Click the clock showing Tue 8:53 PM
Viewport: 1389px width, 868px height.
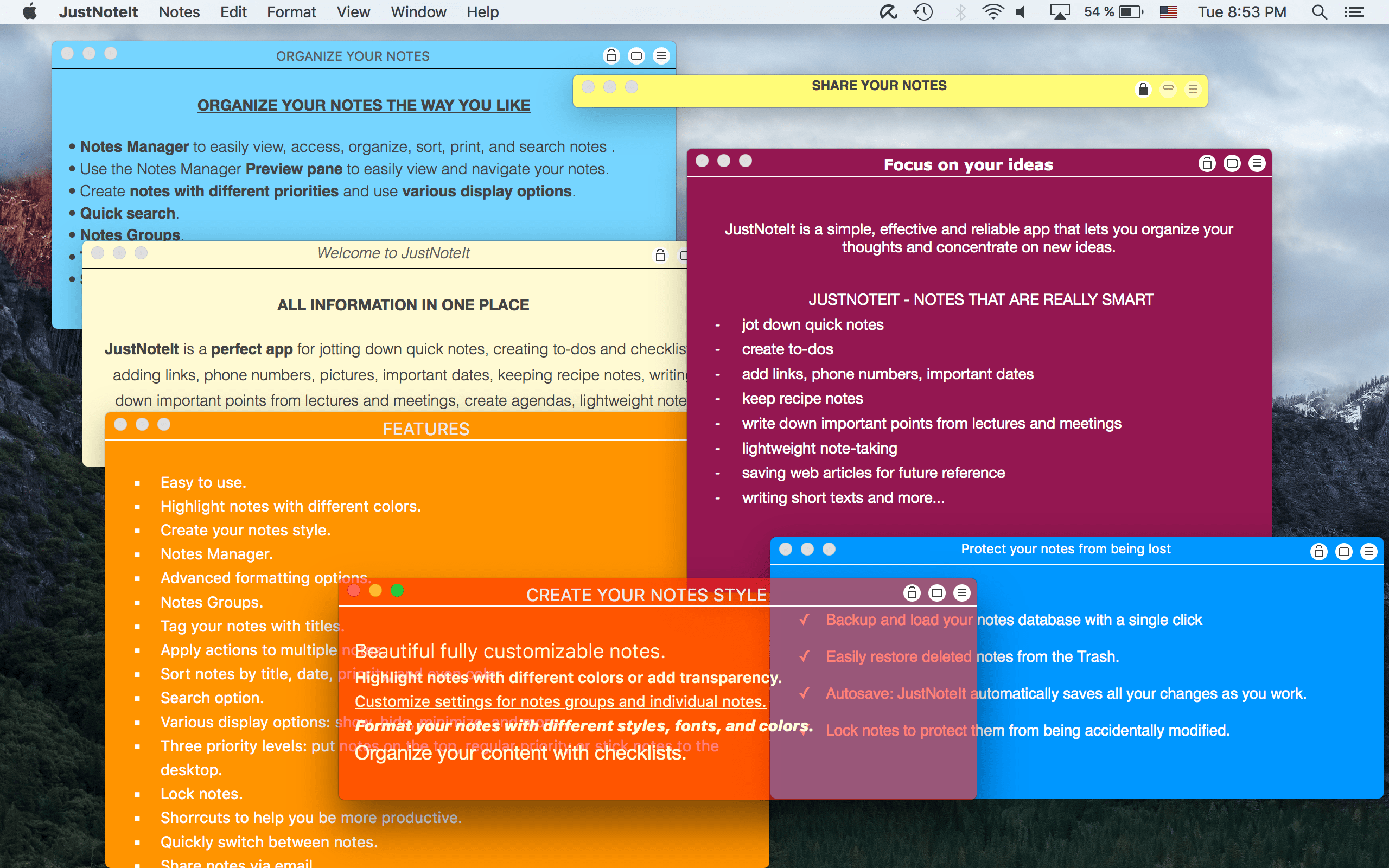point(1242,11)
